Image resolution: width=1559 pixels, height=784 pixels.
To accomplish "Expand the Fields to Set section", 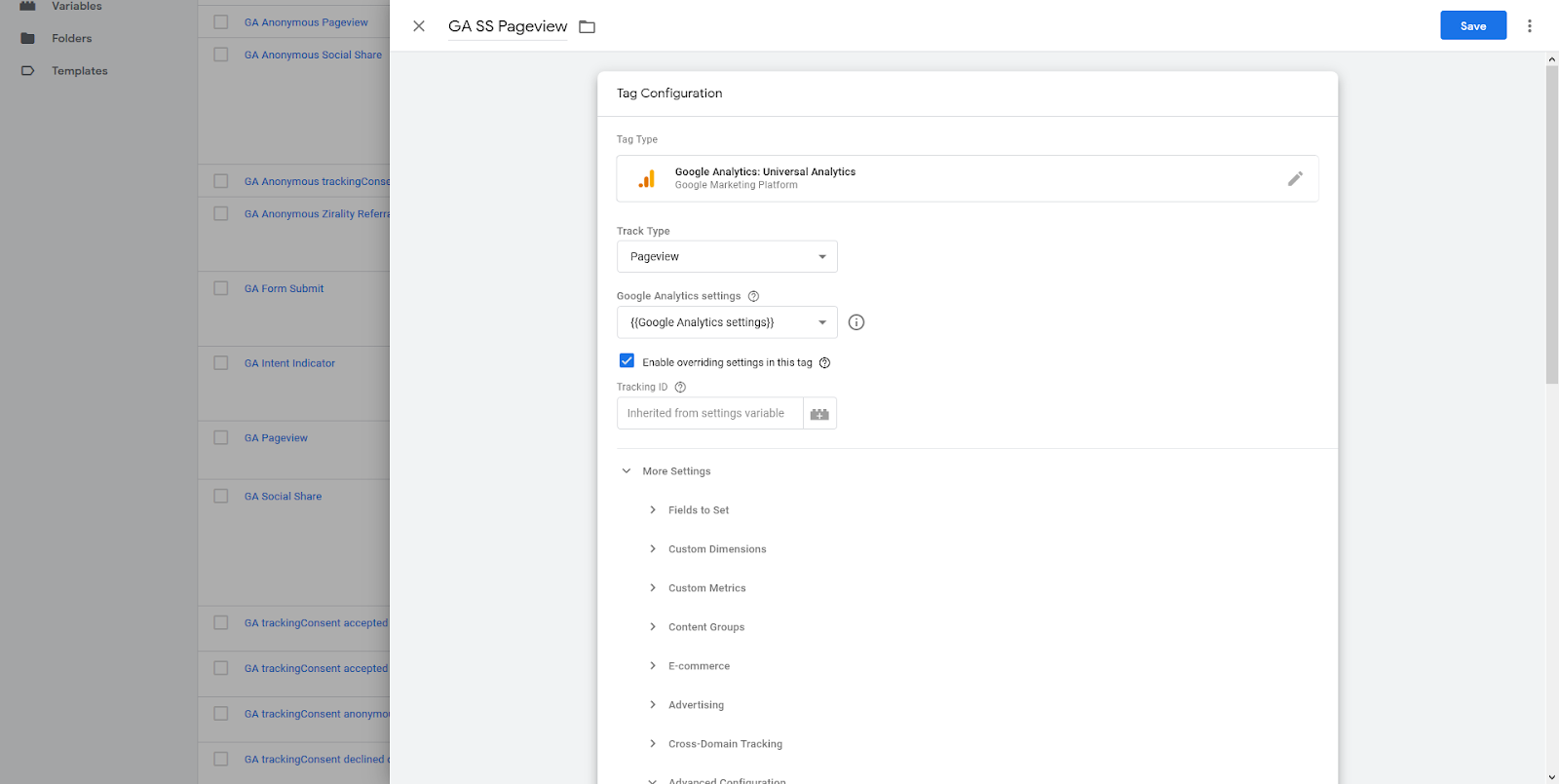I will 698,510.
